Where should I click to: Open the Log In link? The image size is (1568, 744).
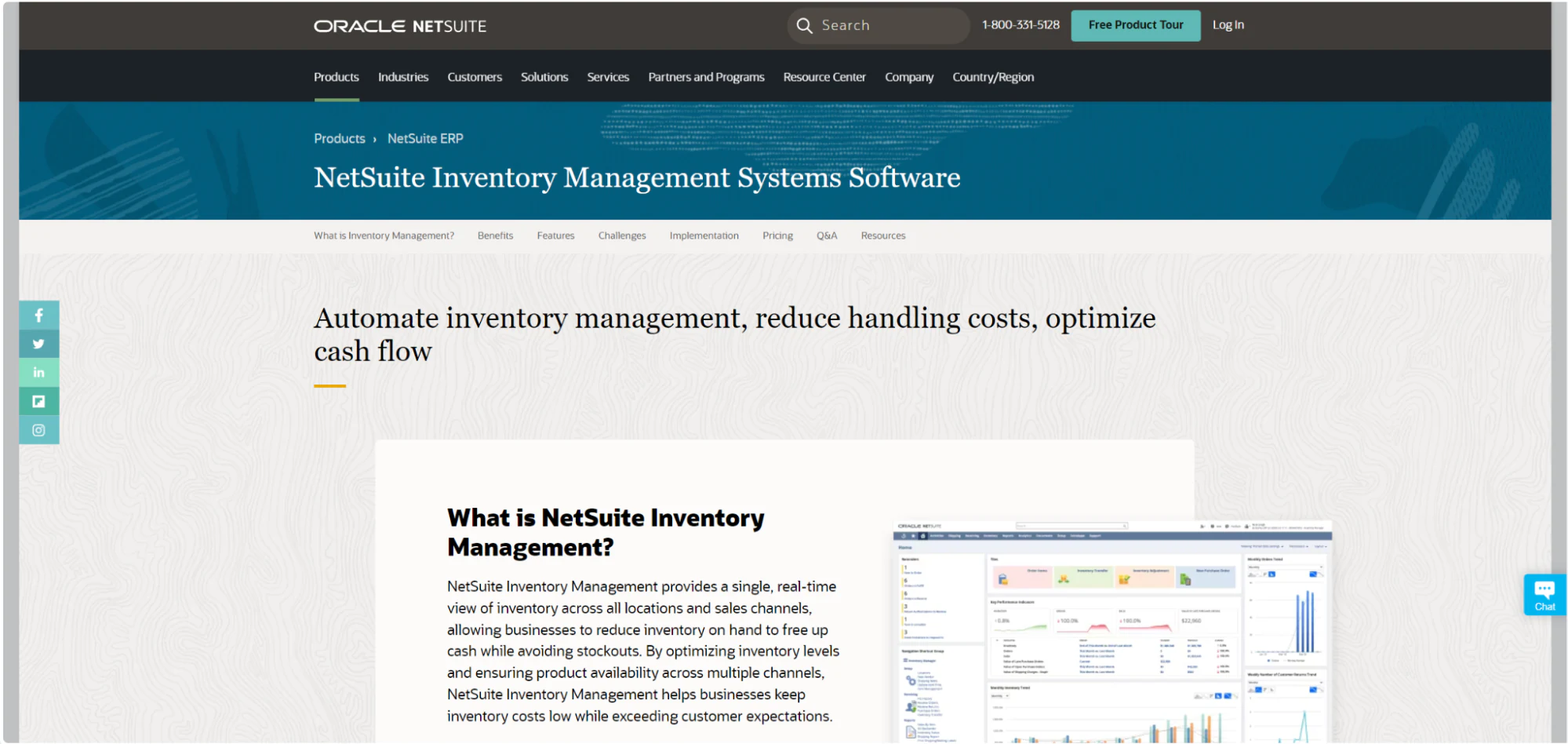click(1228, 25)
